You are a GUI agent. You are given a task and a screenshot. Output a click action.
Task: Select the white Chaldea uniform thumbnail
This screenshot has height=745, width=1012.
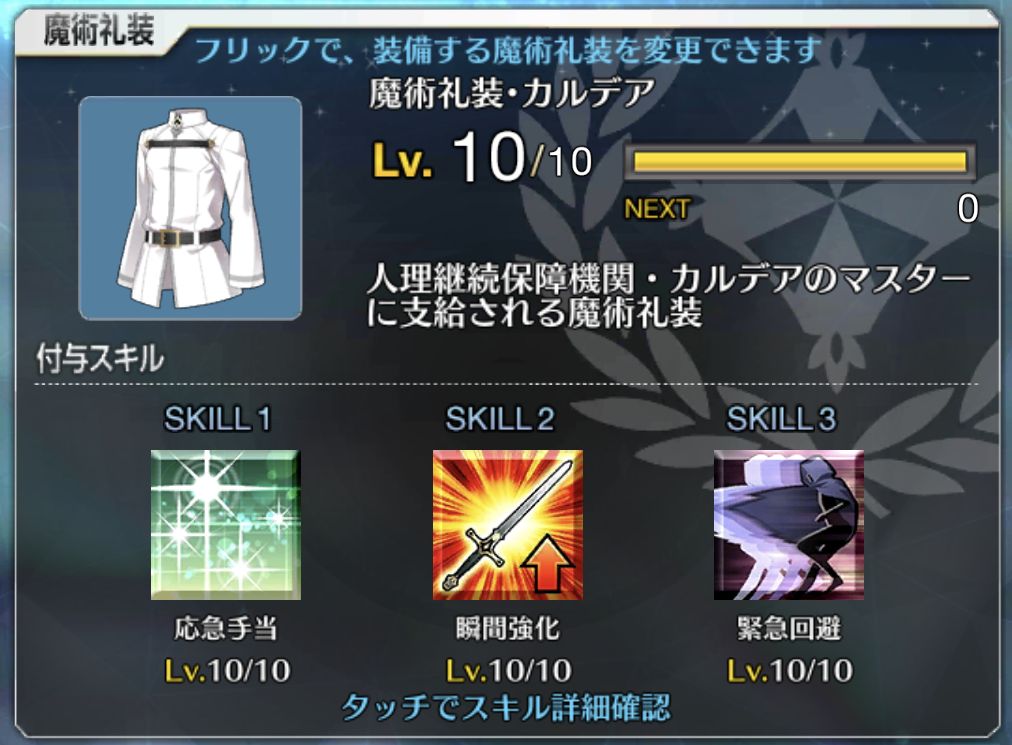[190, 209]
